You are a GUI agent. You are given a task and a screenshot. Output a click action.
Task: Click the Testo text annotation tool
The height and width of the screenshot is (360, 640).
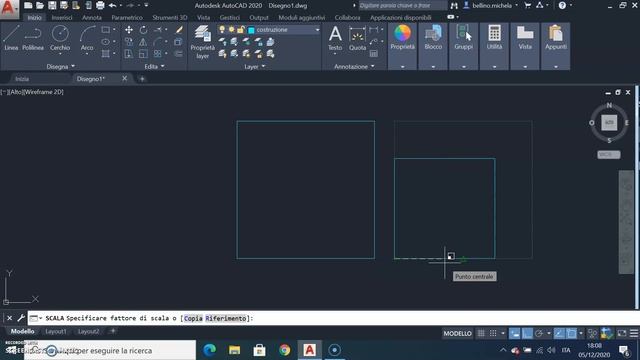335,38
